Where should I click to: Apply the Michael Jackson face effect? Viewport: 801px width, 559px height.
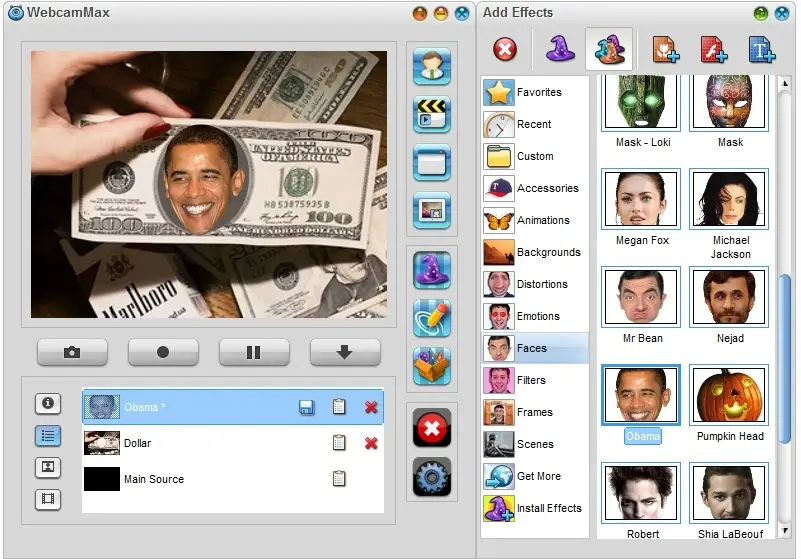(728, 199)
